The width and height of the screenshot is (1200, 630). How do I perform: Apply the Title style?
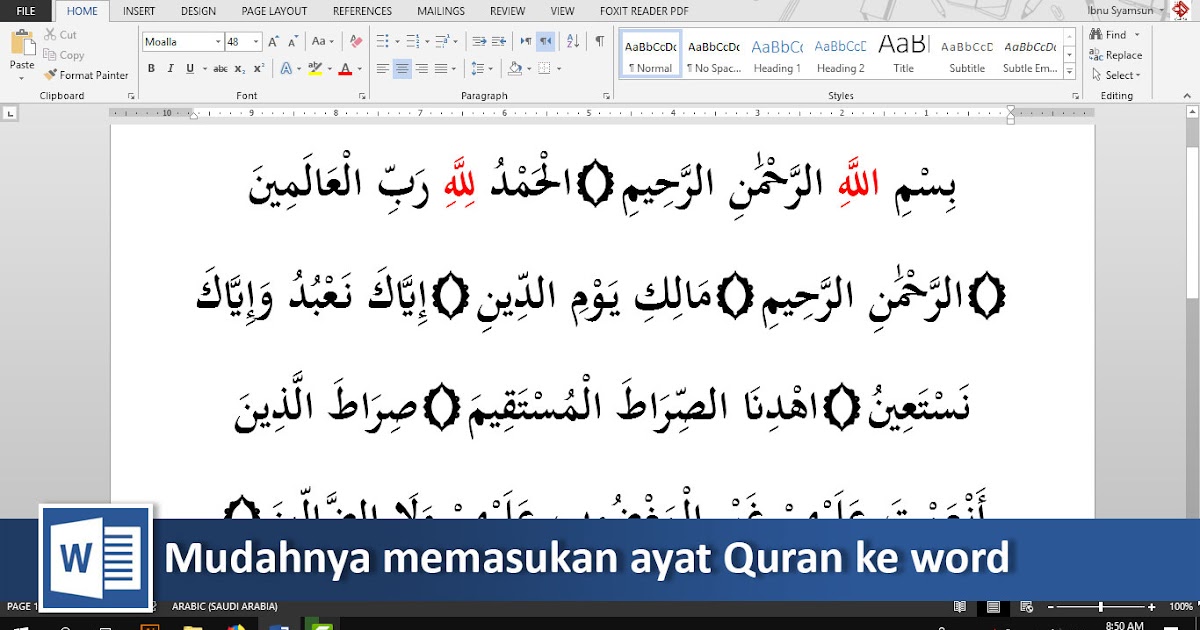click(x=903, y=56)
